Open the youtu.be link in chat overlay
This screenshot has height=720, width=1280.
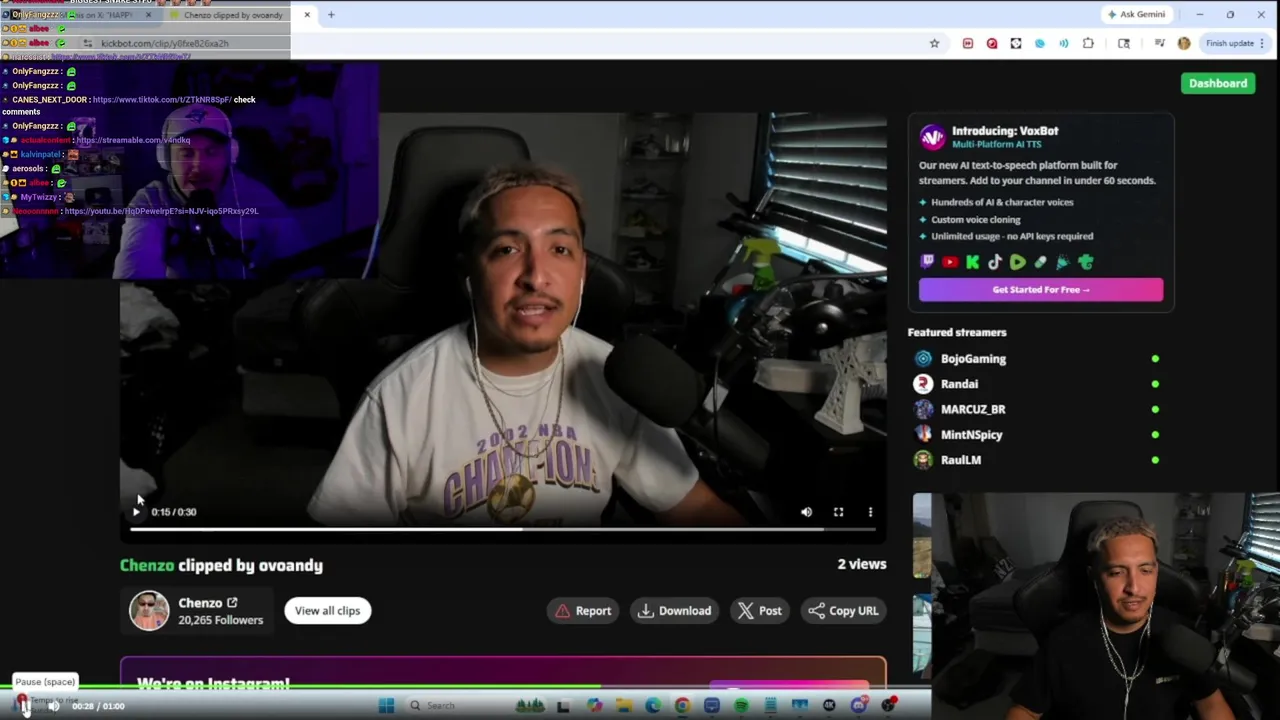click(x=161, y=211)
